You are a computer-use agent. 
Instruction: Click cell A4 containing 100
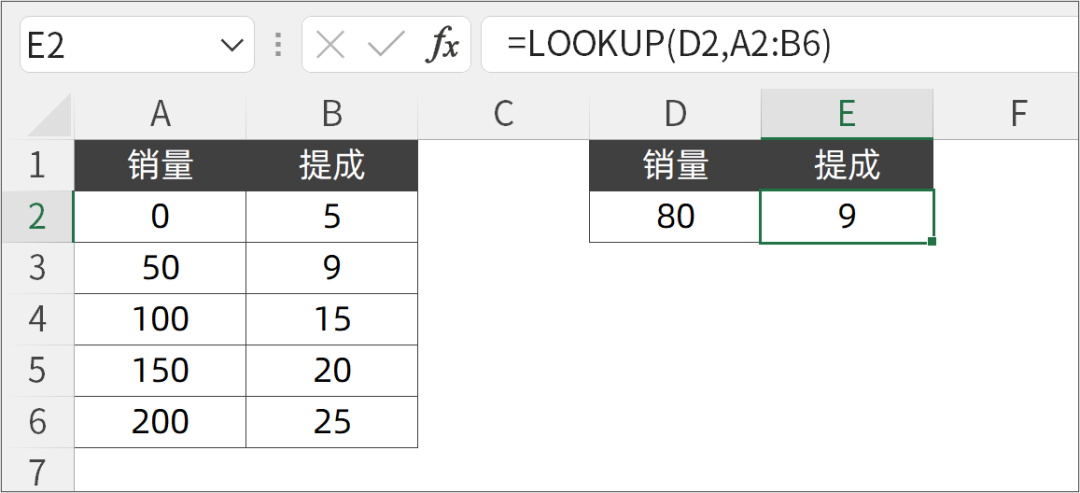tap(160, 319)
